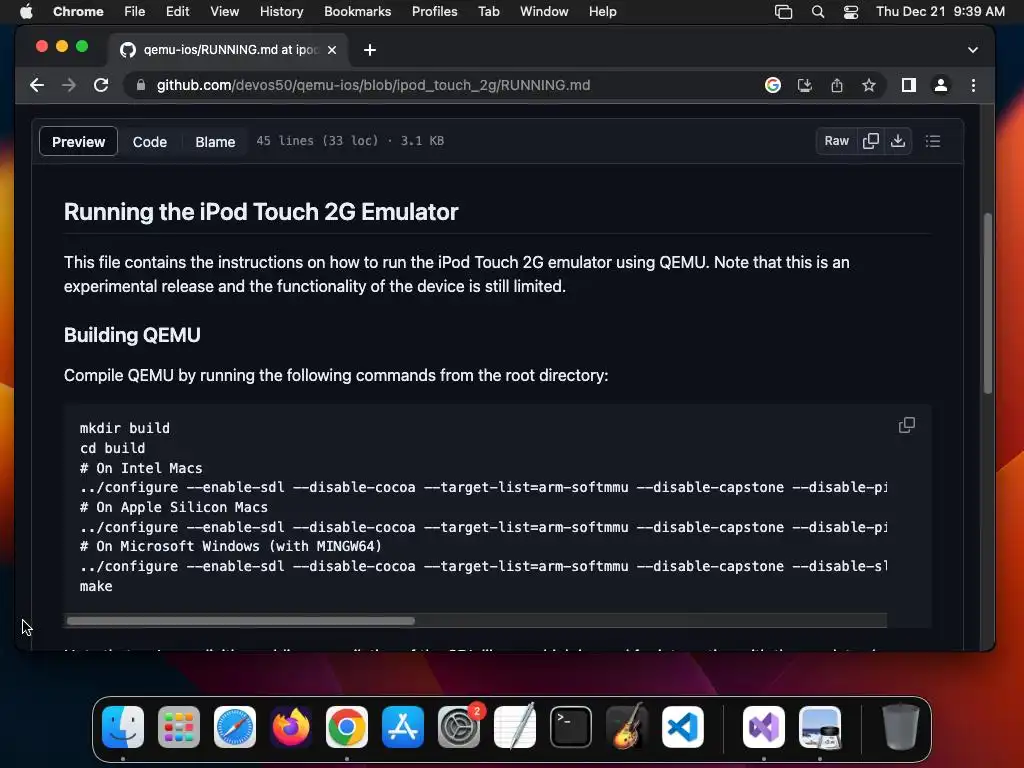Open the View menu
Viewport: 1024px width, 768px height.
tap(224, 12)
